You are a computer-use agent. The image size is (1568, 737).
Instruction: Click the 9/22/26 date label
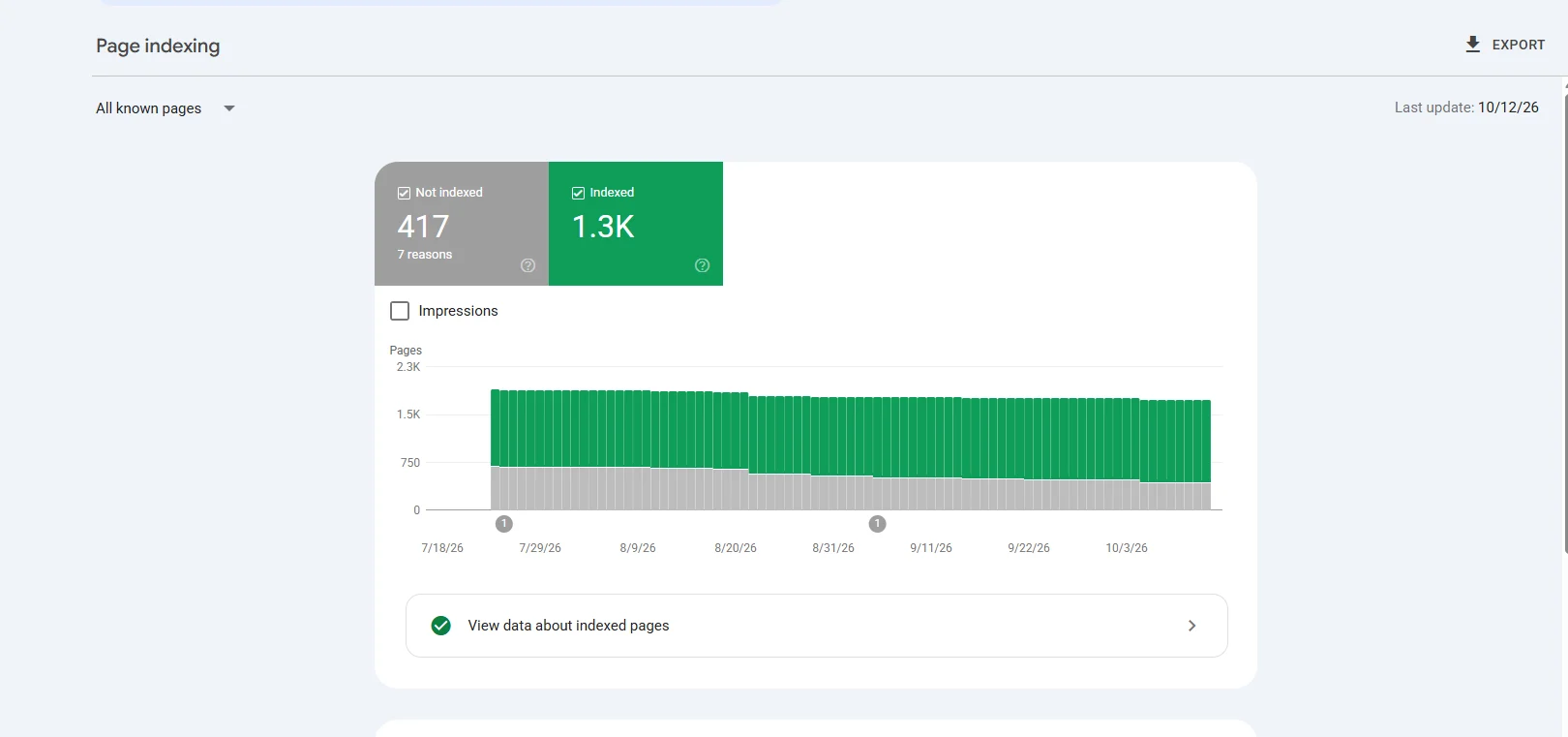point(1029,548)
